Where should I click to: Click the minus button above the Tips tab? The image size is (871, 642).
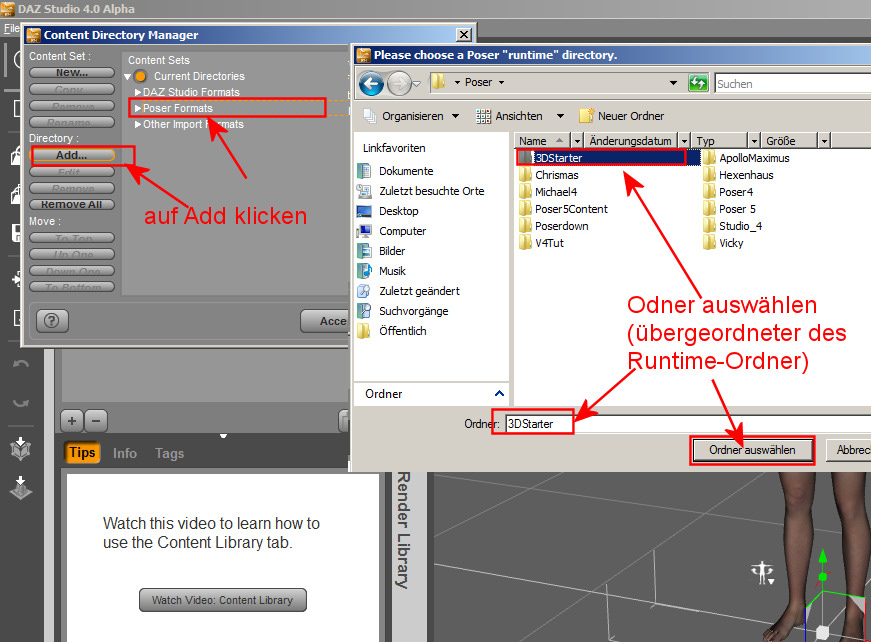tap(96, 421)
